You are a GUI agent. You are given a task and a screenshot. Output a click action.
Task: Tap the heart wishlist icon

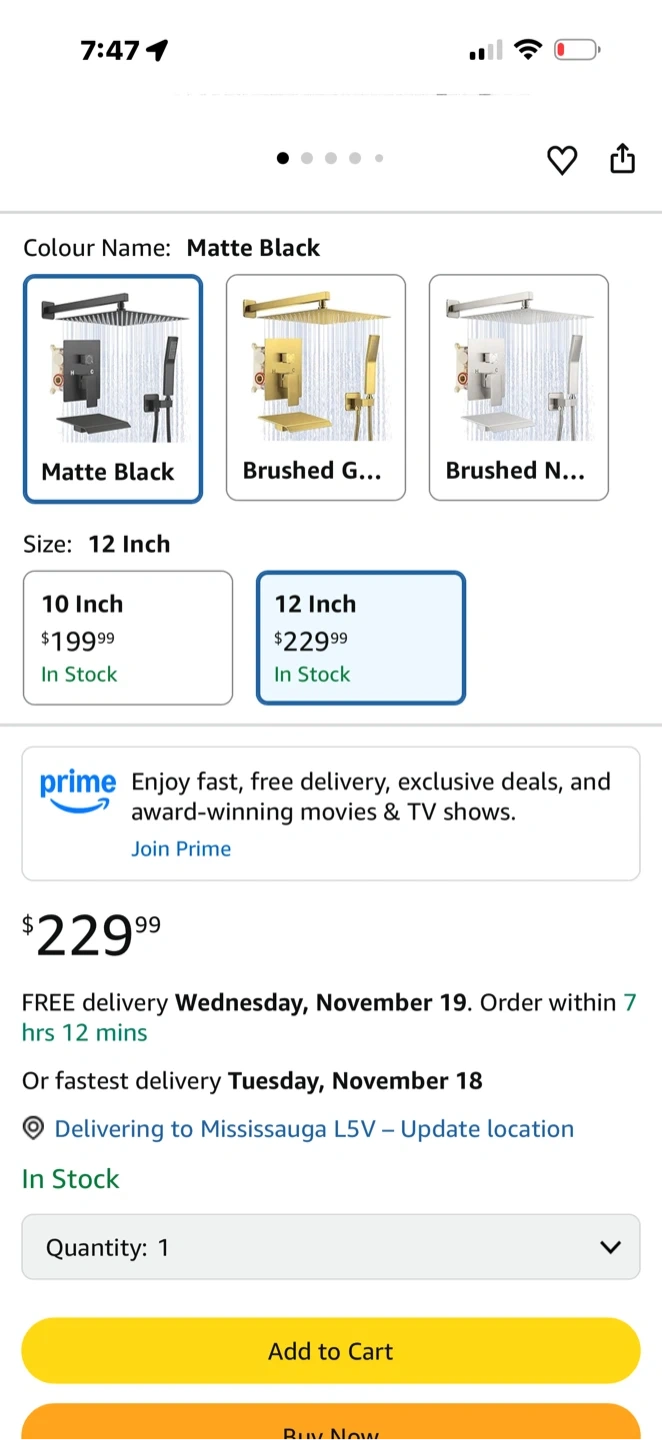click(562, 160)
